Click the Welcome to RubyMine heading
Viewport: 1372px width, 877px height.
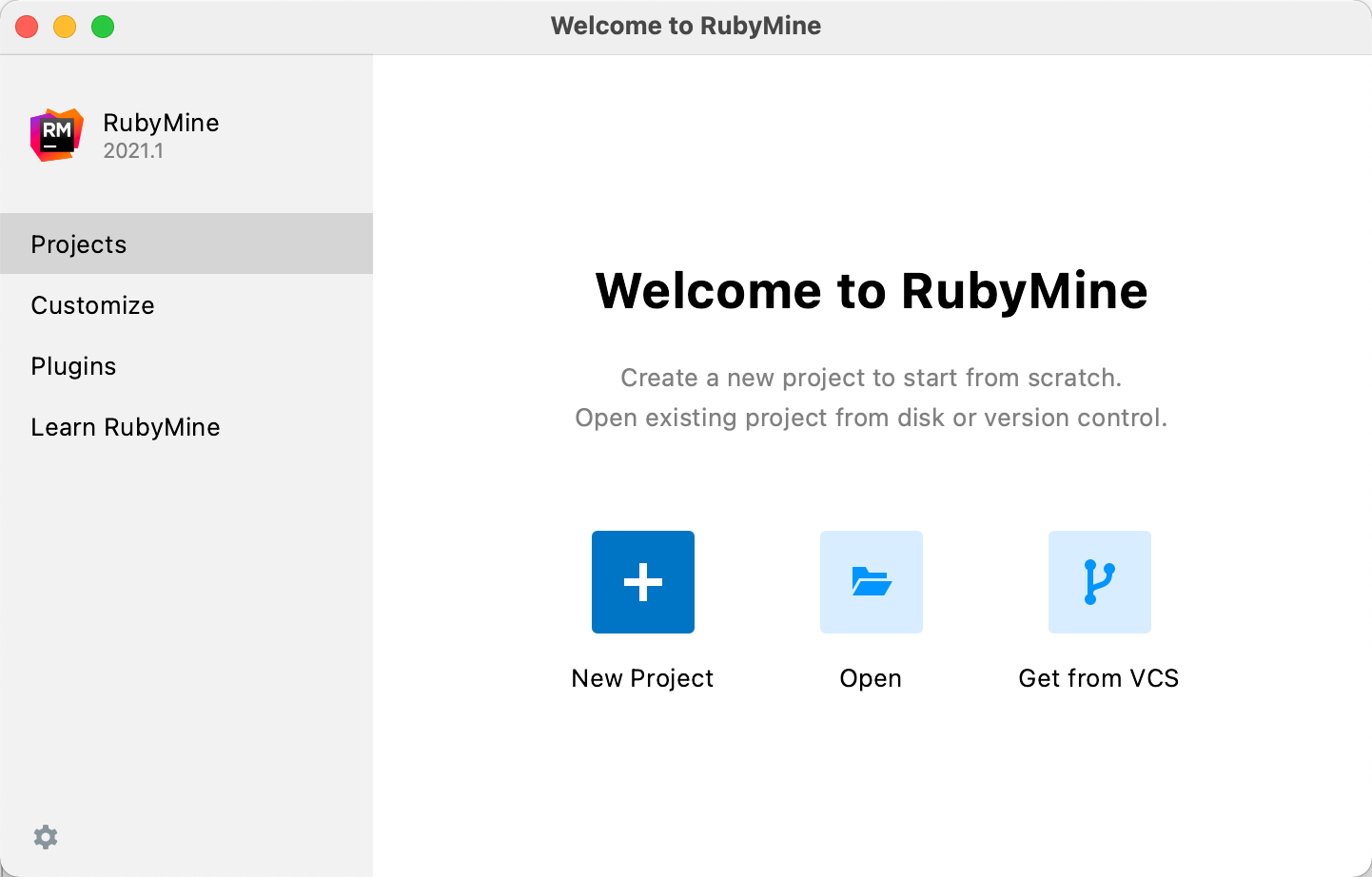tap(872, 290)
